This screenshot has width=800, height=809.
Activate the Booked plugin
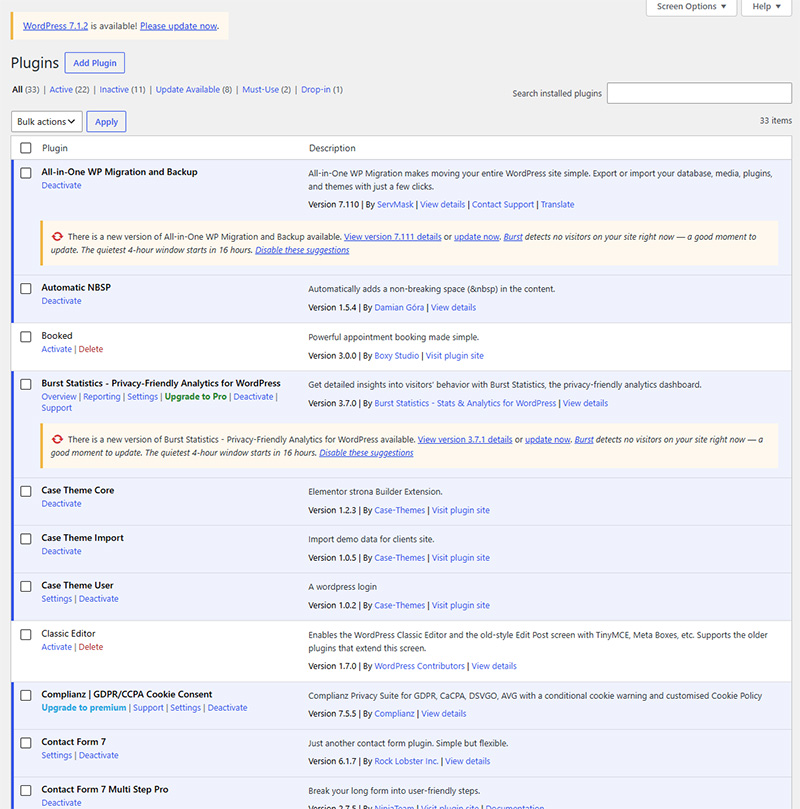click(57, 349)
